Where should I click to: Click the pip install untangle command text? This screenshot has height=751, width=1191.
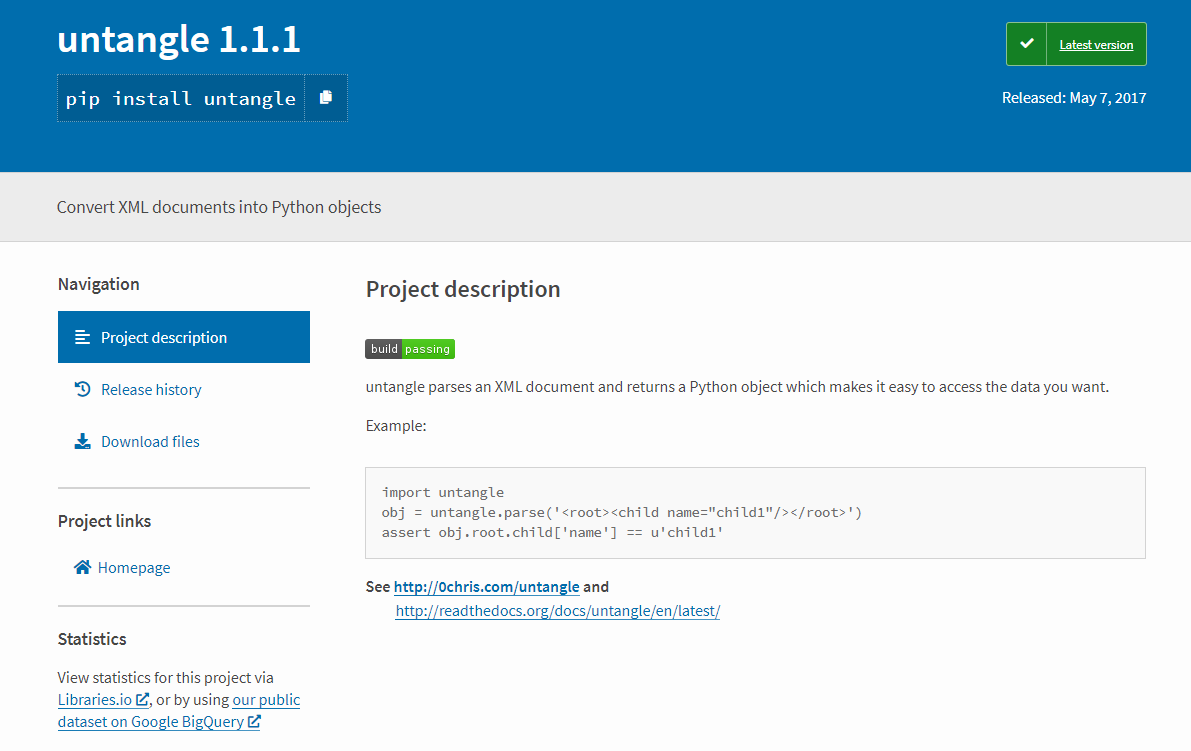coord(181,99)
